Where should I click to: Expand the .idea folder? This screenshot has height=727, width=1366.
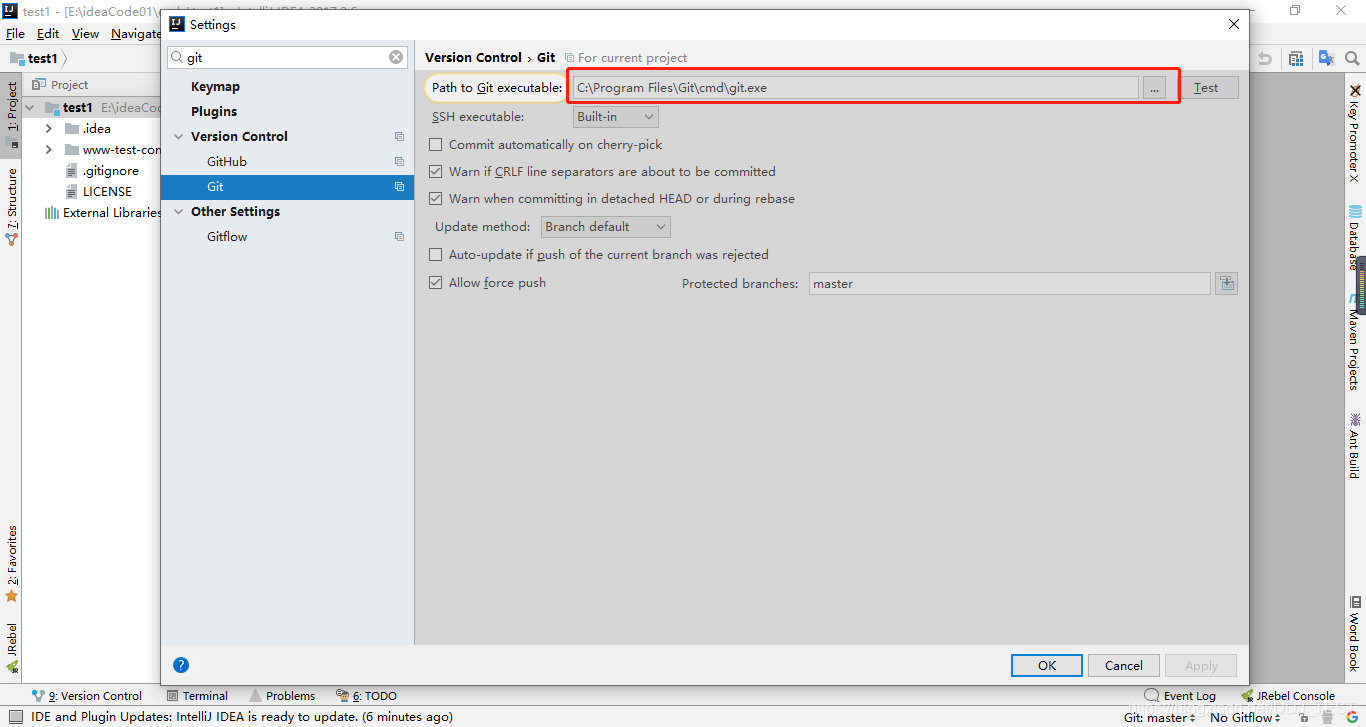[48, 129]
